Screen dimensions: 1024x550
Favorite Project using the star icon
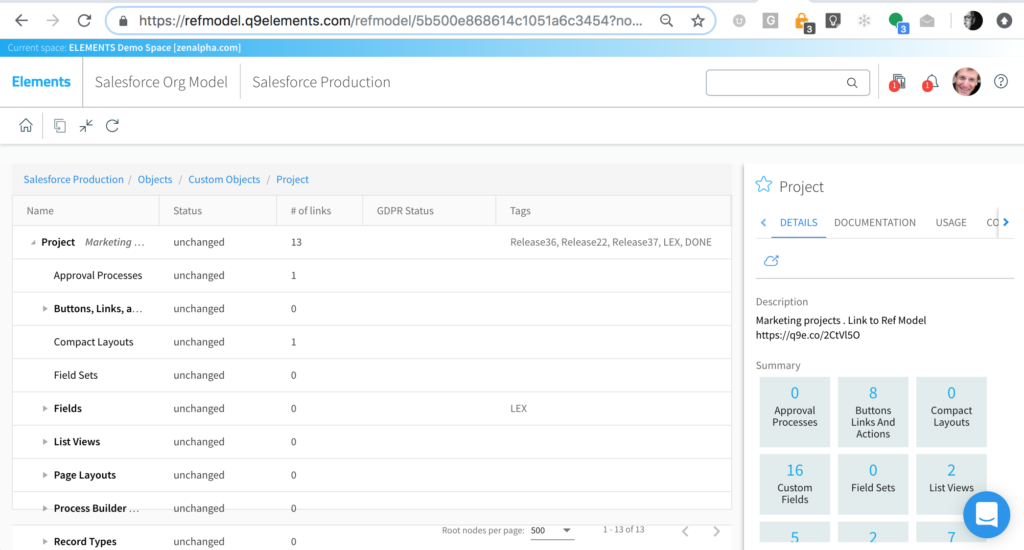[x=764, y=185]
